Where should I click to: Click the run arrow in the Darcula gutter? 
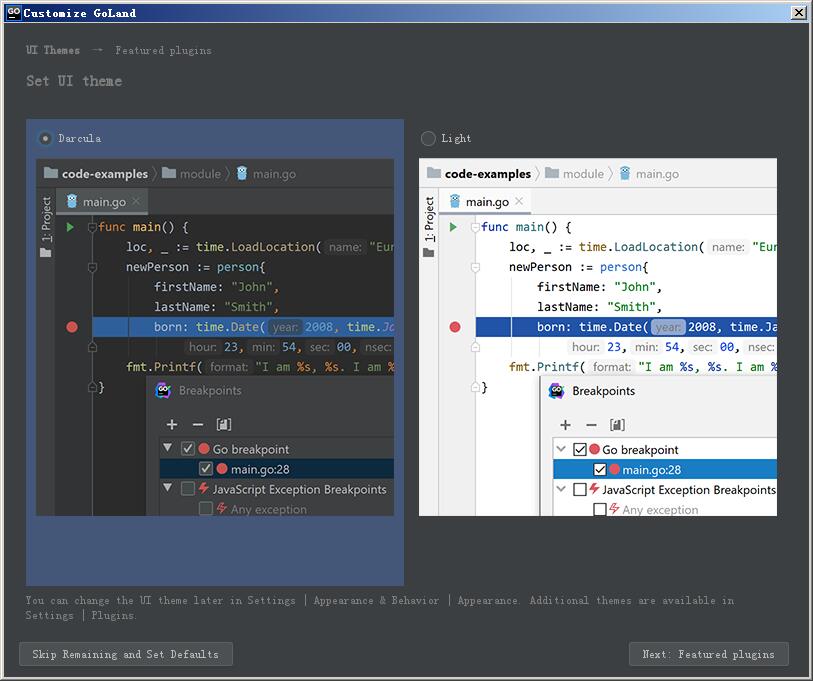point(70,227)
